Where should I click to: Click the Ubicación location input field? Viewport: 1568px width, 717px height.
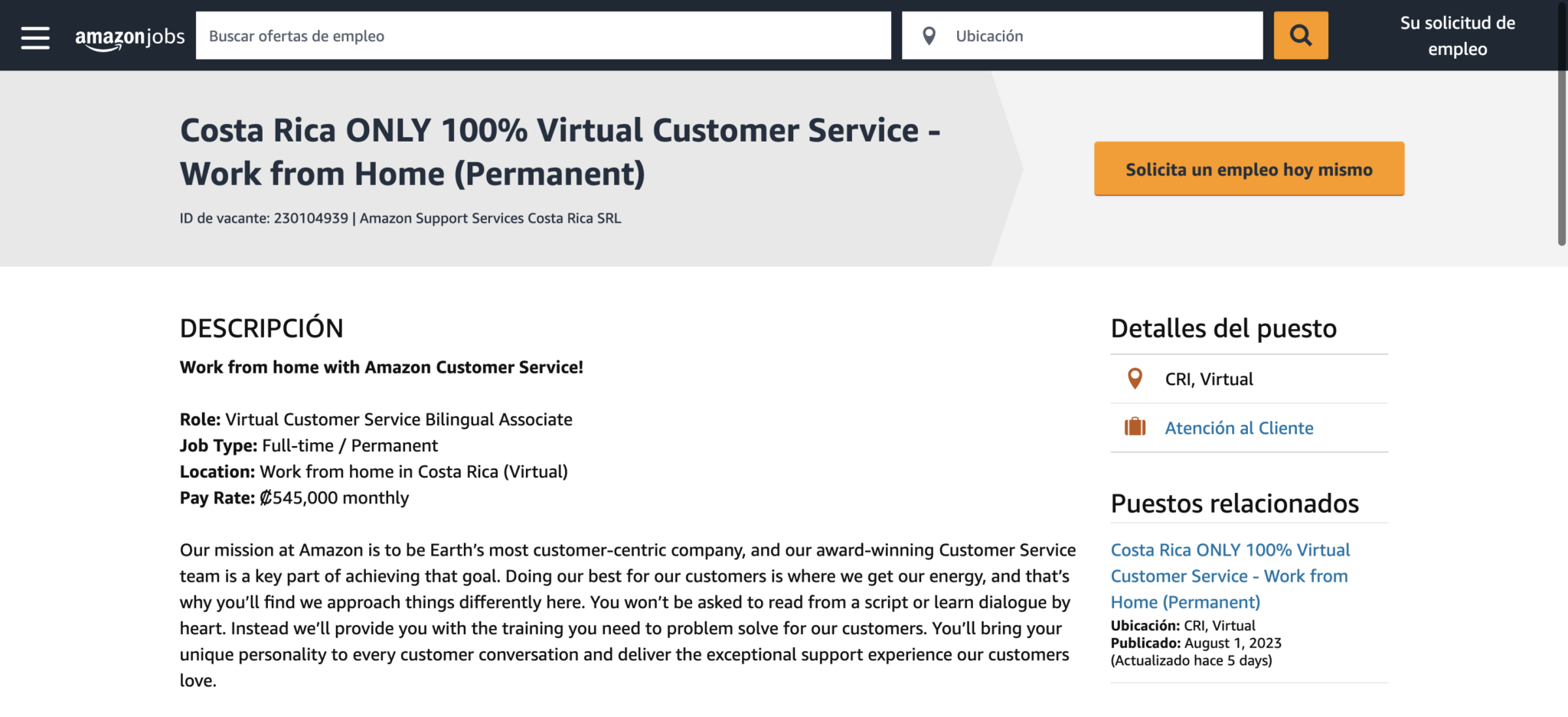tap(1072, 35)
